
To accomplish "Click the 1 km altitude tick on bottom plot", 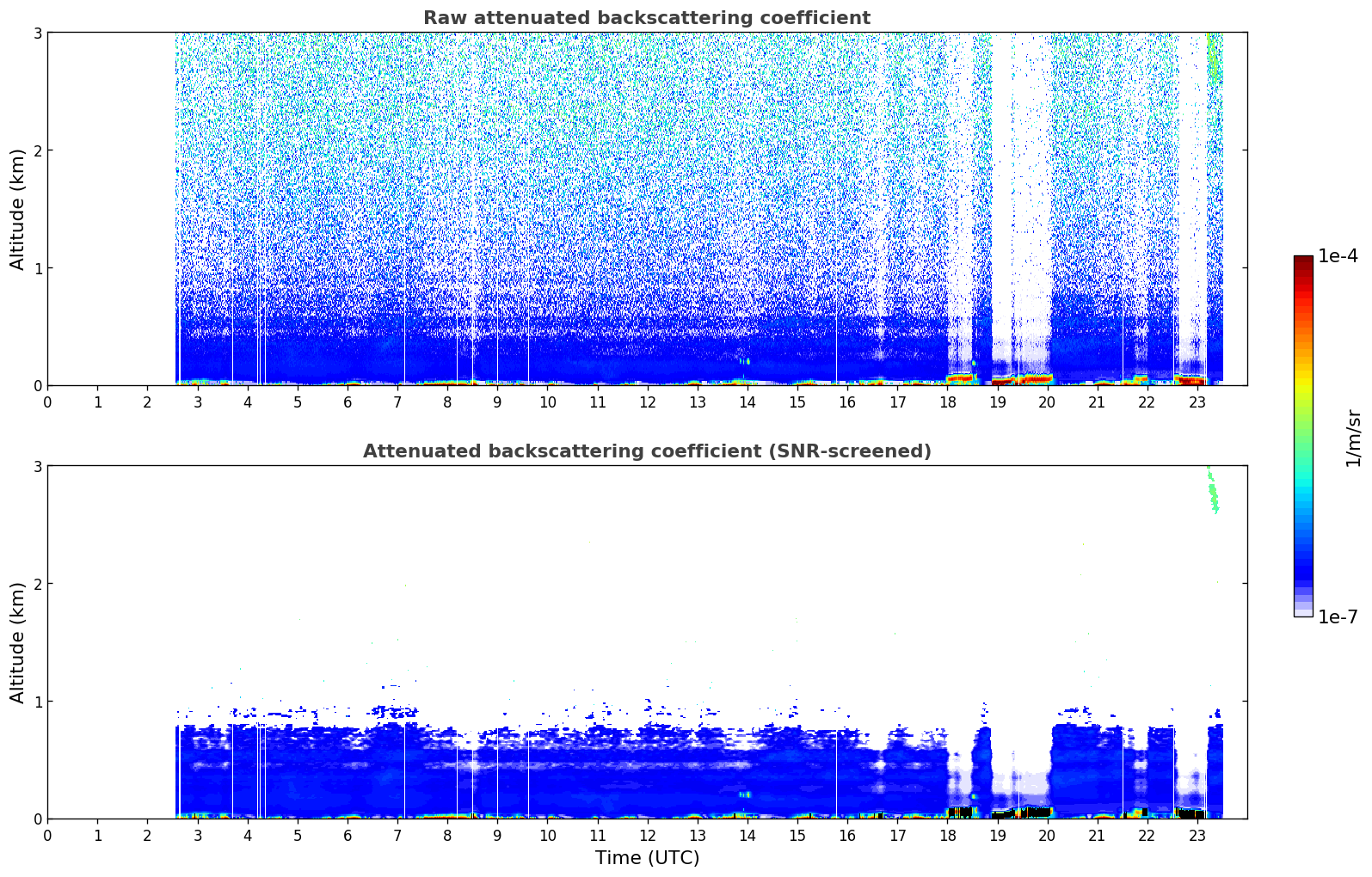I will [x=37, y=702].
